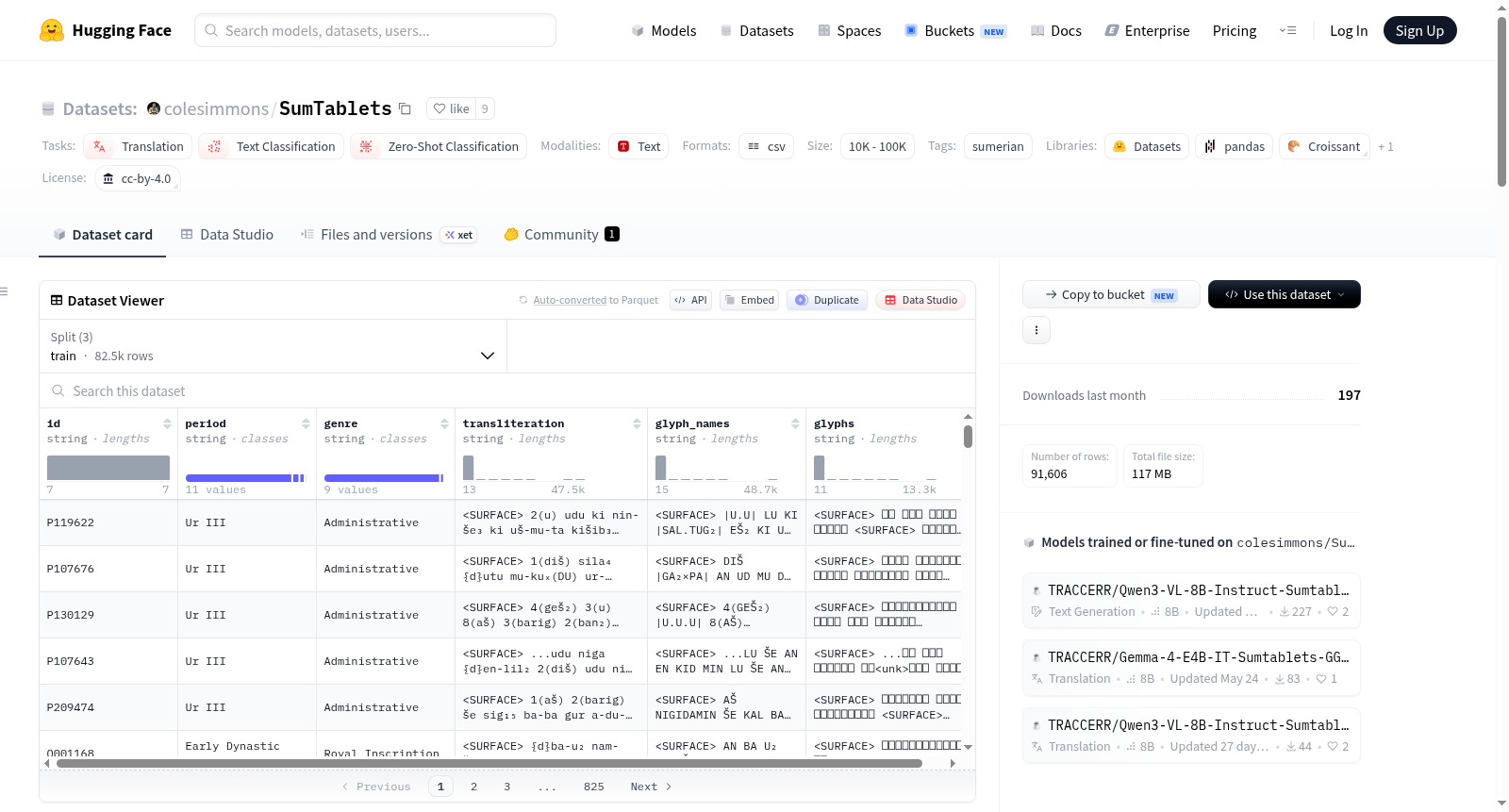1509x812 pixels.
Task: Open the more options three-dot button
Action: 1036,330
